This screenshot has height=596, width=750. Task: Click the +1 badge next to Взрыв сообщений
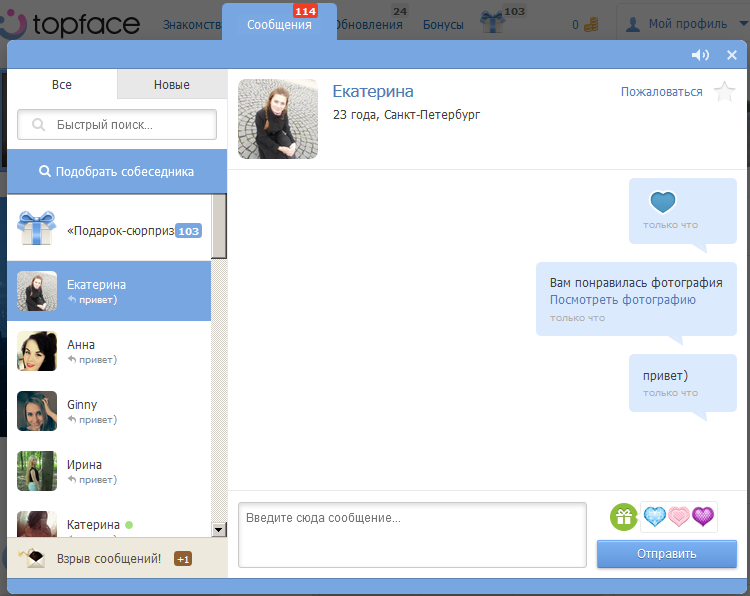click(x=183, y=559)
